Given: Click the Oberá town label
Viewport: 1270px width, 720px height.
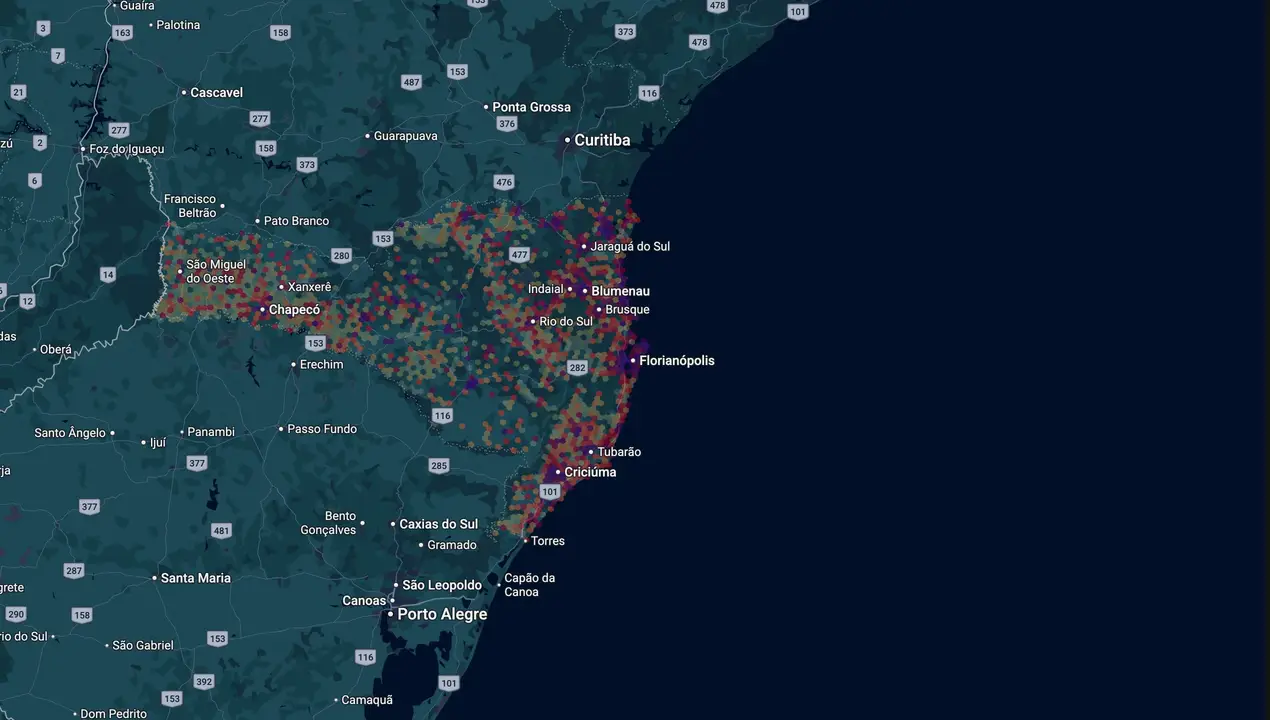Looking at the screenshot, I should coord(56,350).
